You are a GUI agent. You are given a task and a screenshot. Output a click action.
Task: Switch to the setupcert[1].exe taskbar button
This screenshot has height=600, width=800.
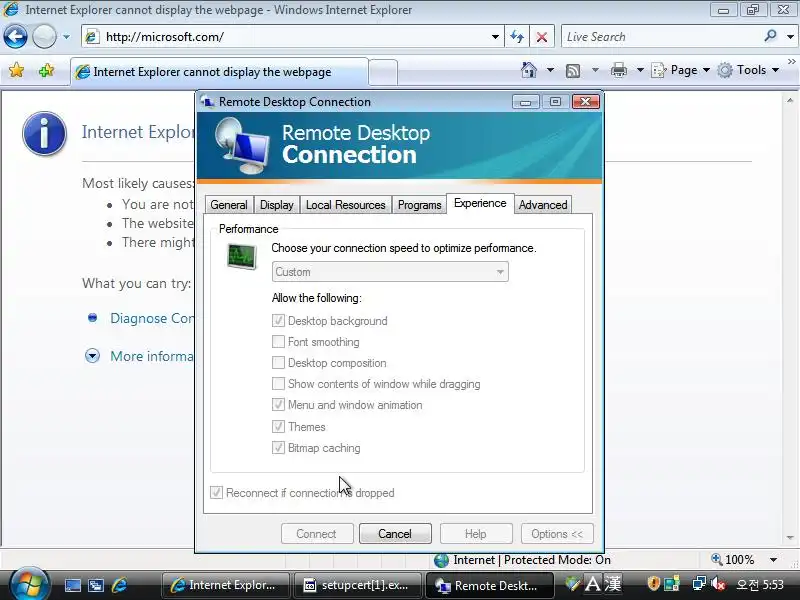tap(358, 585)
